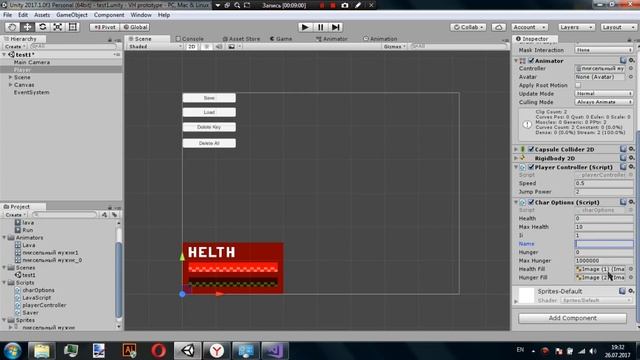
Task: Open the Component menu
Action: [109, 15]
